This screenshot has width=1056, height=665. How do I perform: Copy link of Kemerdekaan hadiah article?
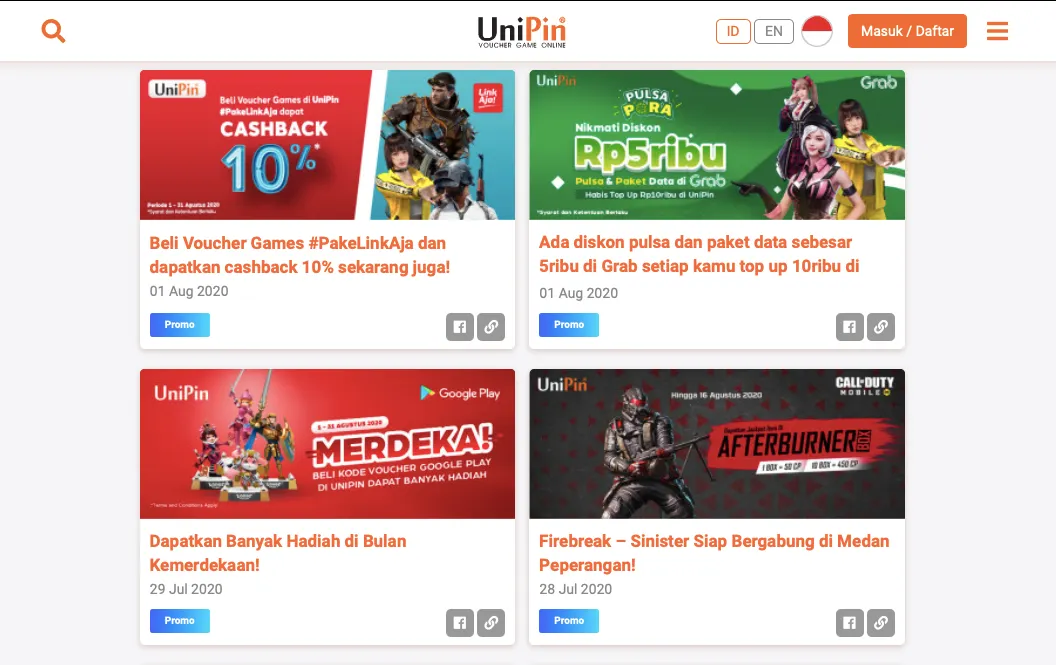coord(491,623)
